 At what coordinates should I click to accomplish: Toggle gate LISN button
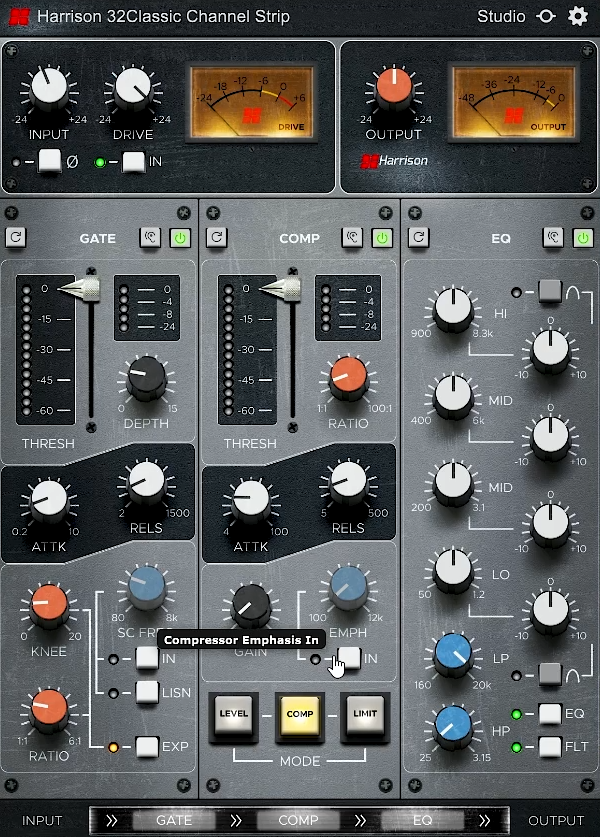[x=147, y=692]
